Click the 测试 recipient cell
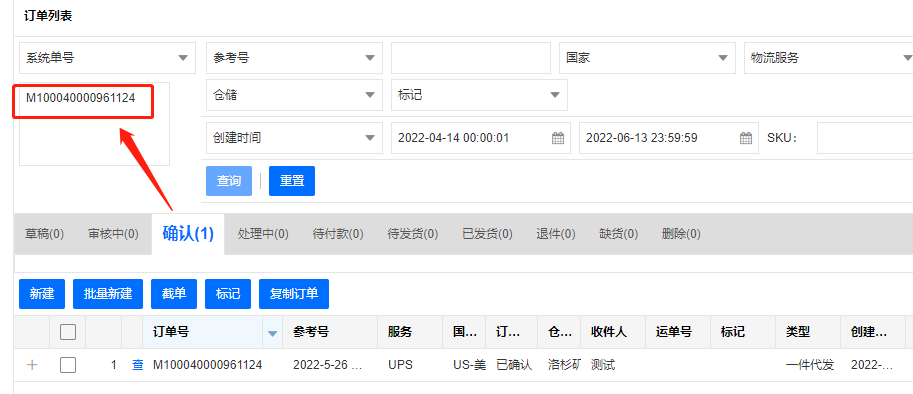This screenshot has height=394, width=913. coord(603,365)
